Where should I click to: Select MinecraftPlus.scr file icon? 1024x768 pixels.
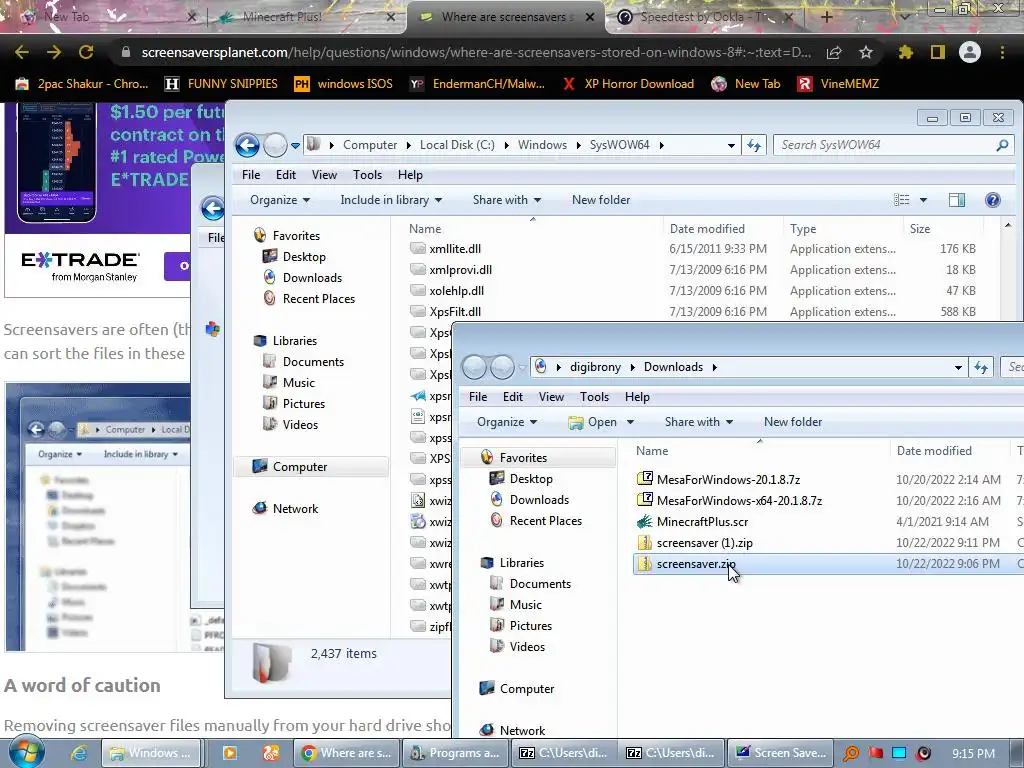[645, 522]
